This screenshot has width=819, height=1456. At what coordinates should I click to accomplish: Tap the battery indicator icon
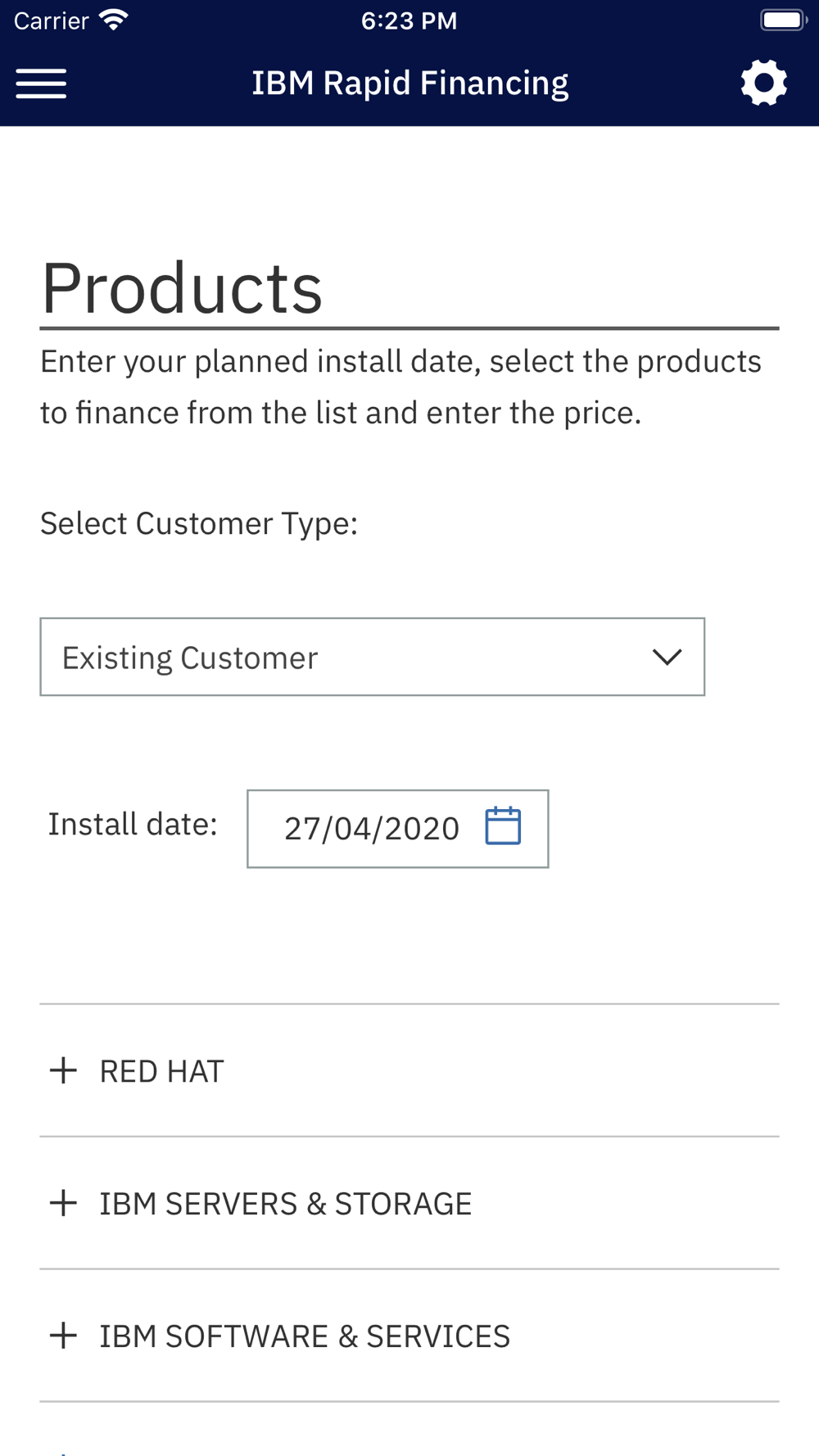click(784, 20)
